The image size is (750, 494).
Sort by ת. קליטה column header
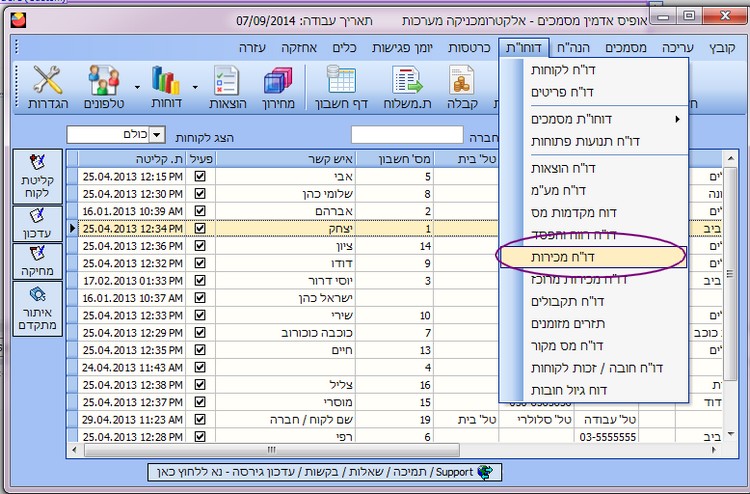(132, 159)
